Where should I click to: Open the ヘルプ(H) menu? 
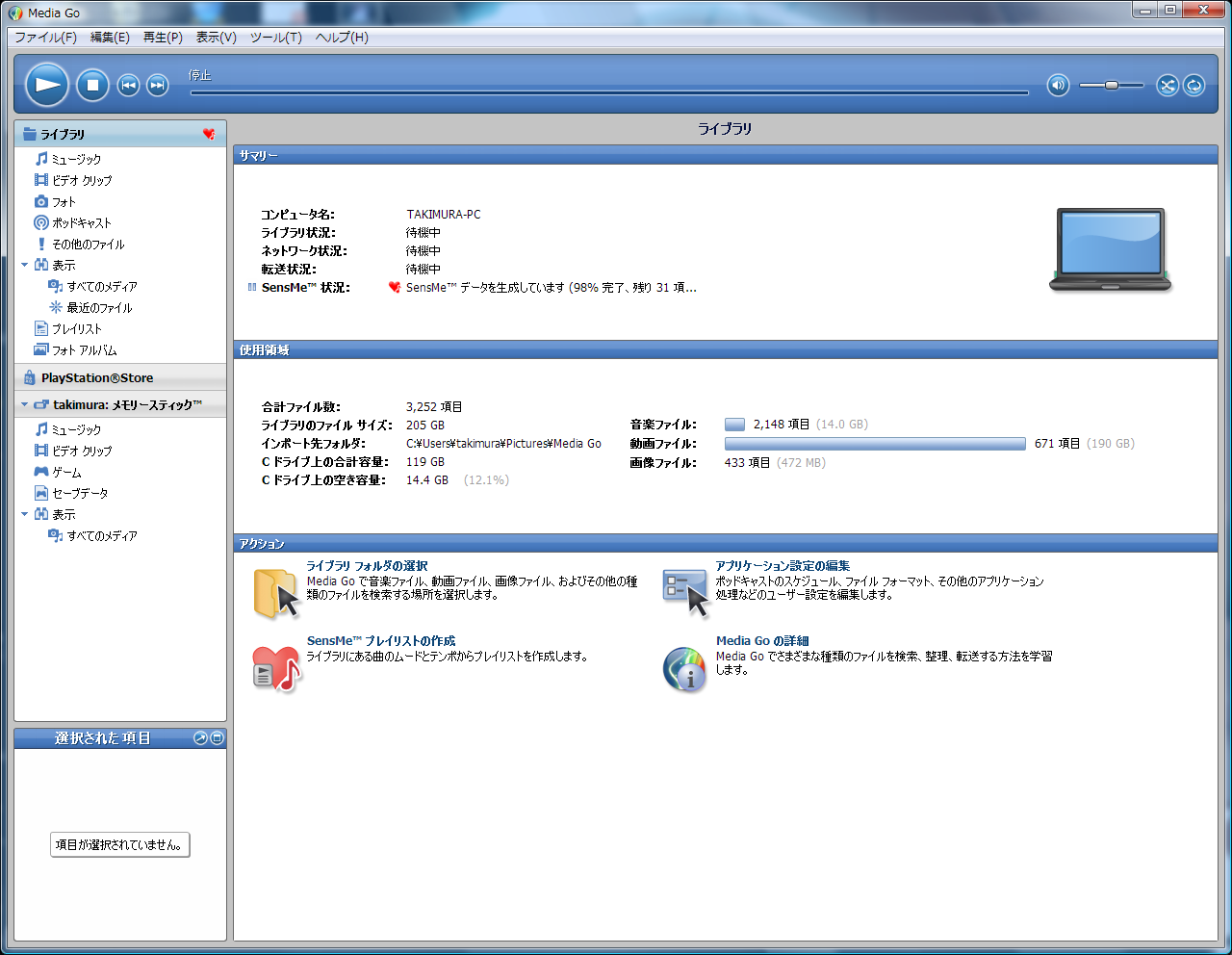point(342,38)
